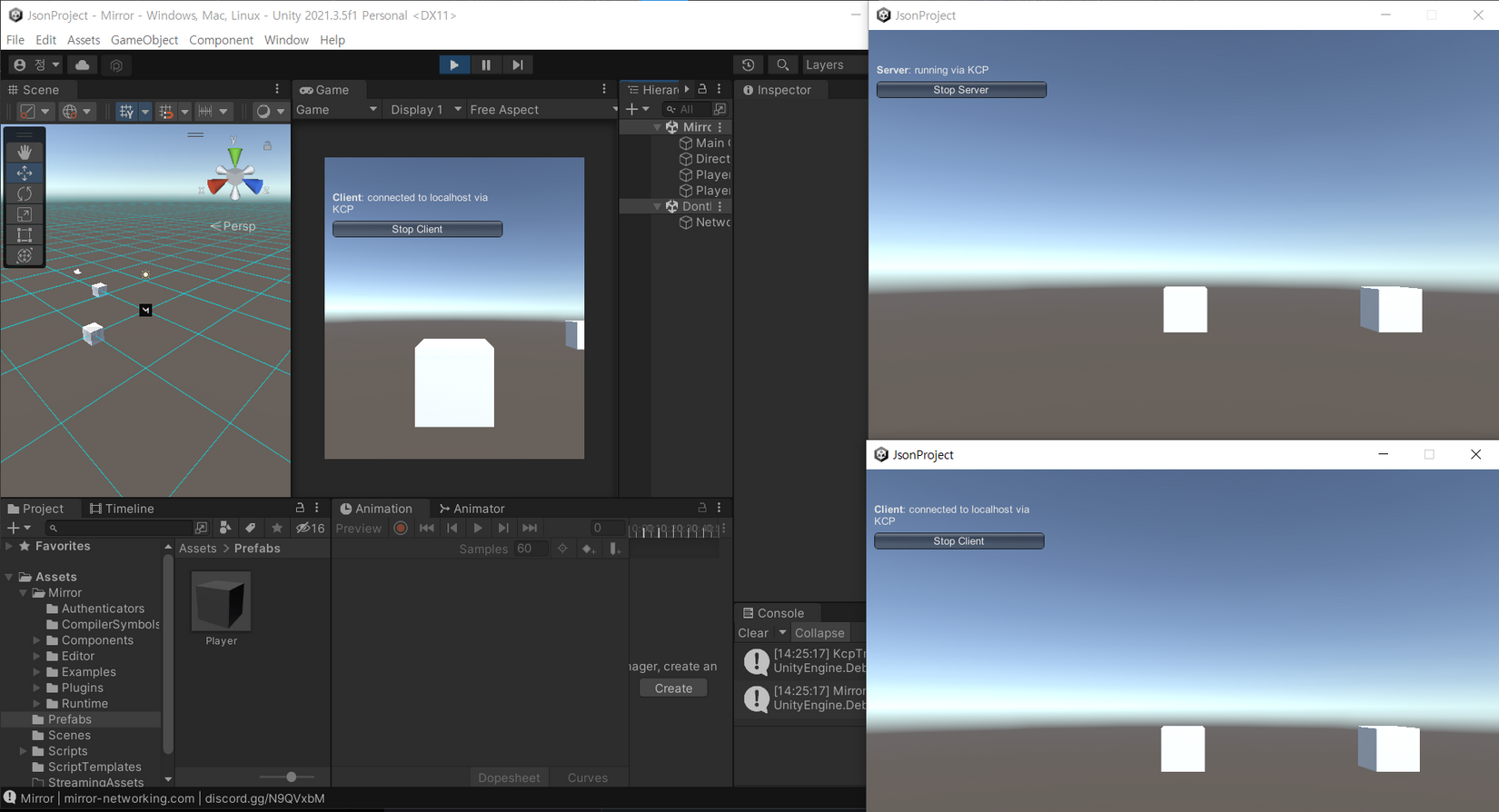The image size is (1499, 812).
Task: Open the Window menu
Action: [x=286, y=40]
